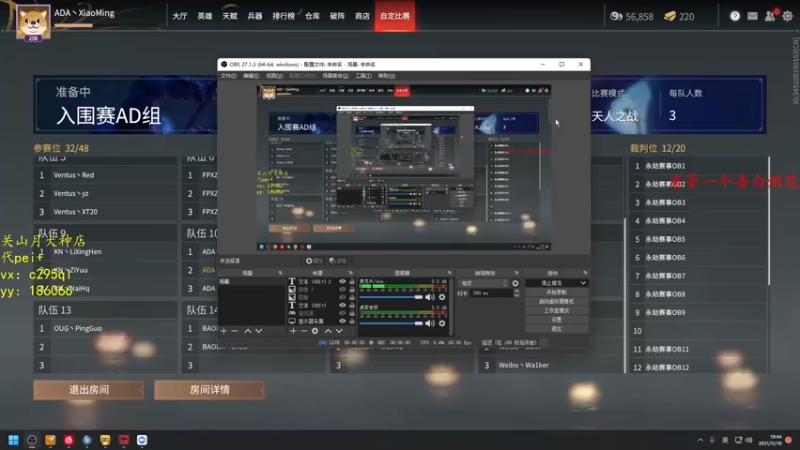
Task: Open Windows Start menu
Action: [13, 440]
